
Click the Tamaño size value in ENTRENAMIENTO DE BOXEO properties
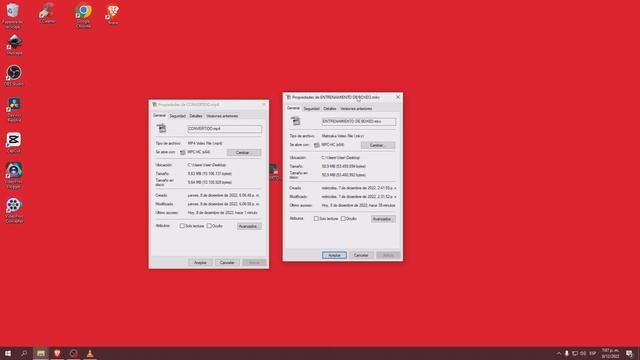click(344, 166)
